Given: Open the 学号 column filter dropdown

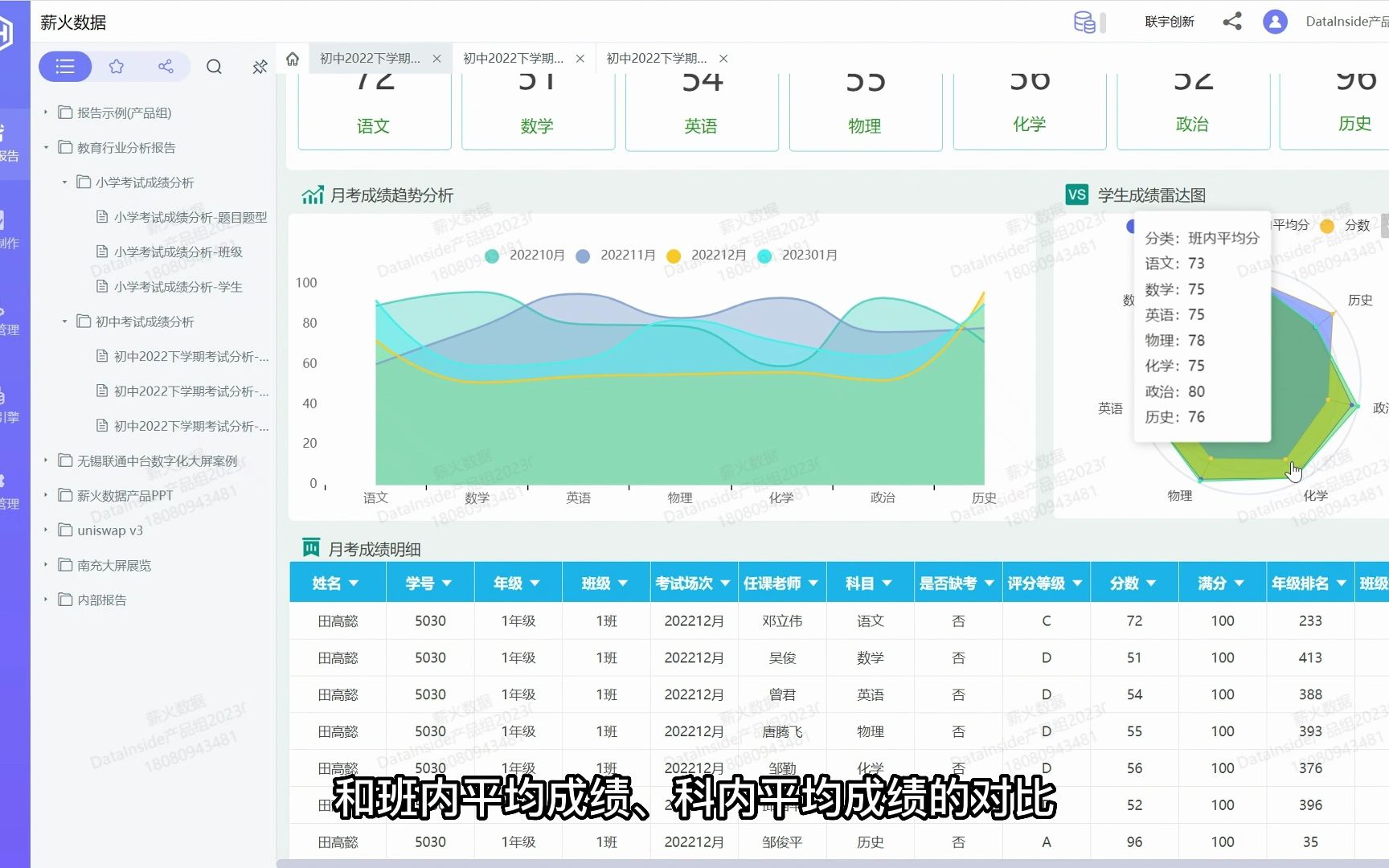Looking at the screenshot, I should coord(447,583).
